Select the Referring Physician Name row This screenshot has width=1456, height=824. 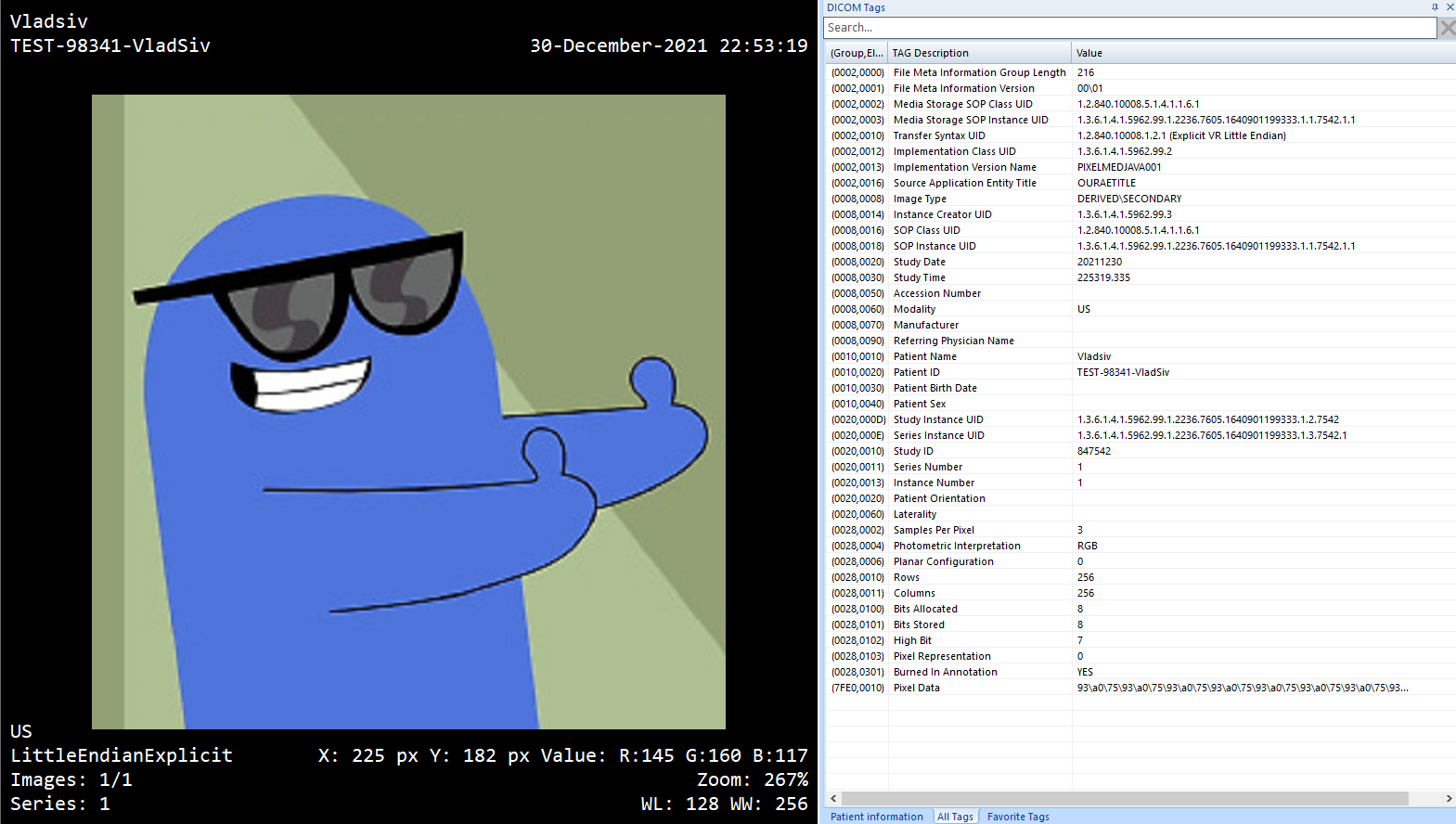pyautogui.click(x=1140, y=341)
